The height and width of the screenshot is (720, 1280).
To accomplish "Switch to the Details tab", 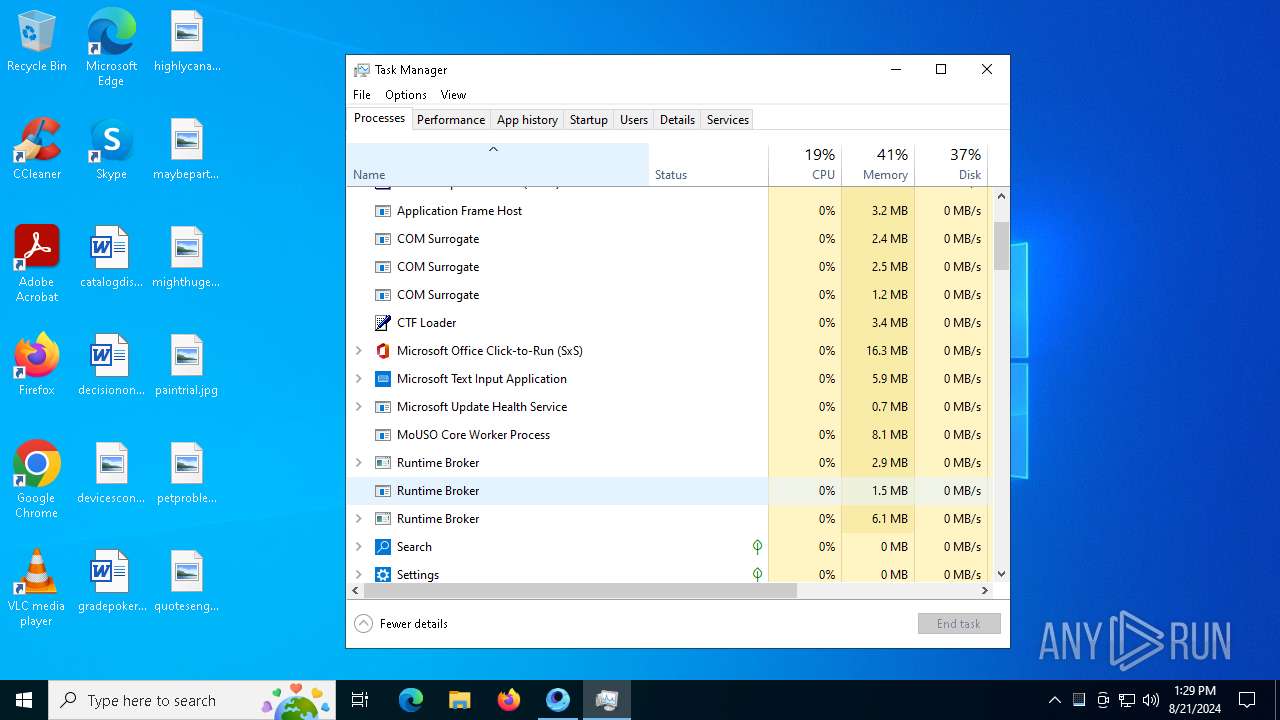I will click(x=677, y=120).
